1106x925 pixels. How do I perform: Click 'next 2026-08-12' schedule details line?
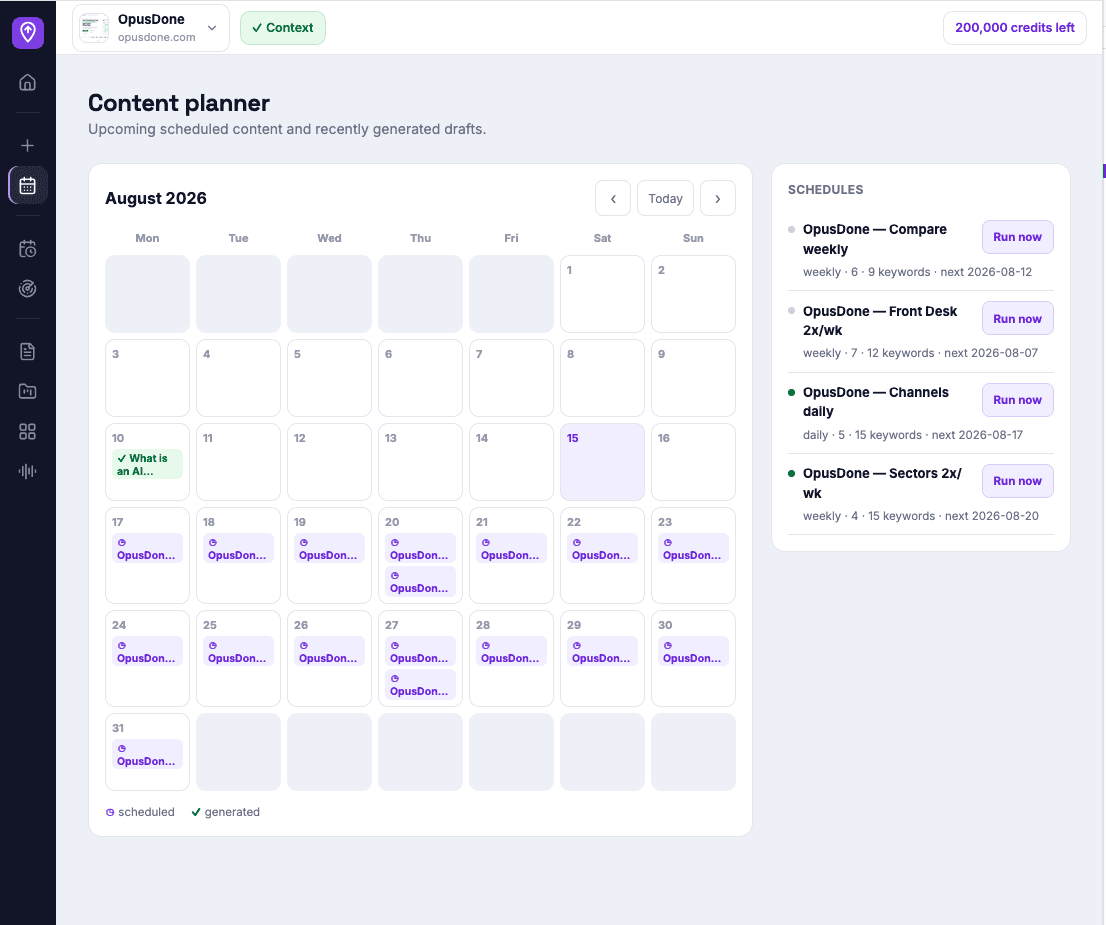[x=917, y=272]
